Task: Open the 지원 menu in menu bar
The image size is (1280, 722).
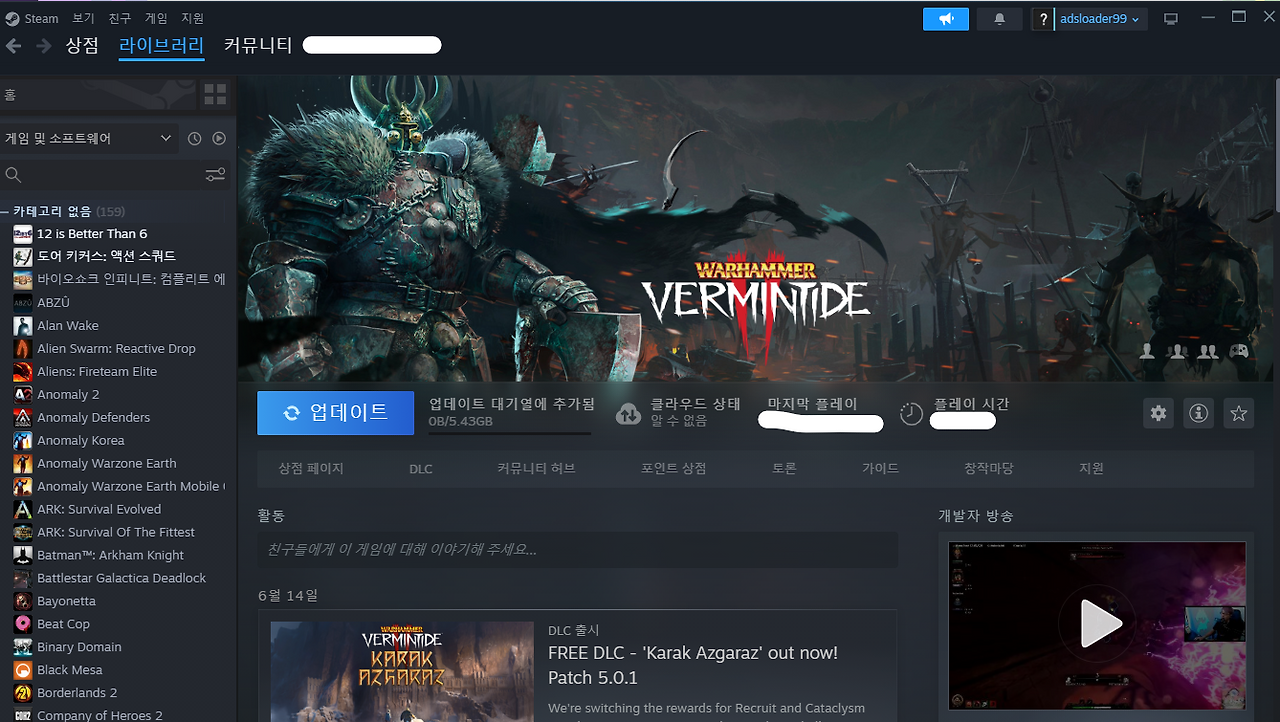Action: coord(193,18)
